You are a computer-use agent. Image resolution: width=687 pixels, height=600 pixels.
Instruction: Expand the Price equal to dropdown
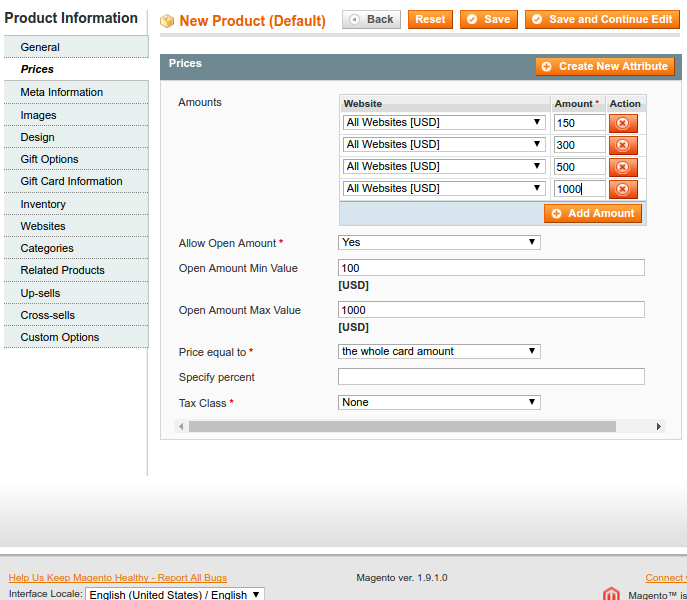coord(439,352)
